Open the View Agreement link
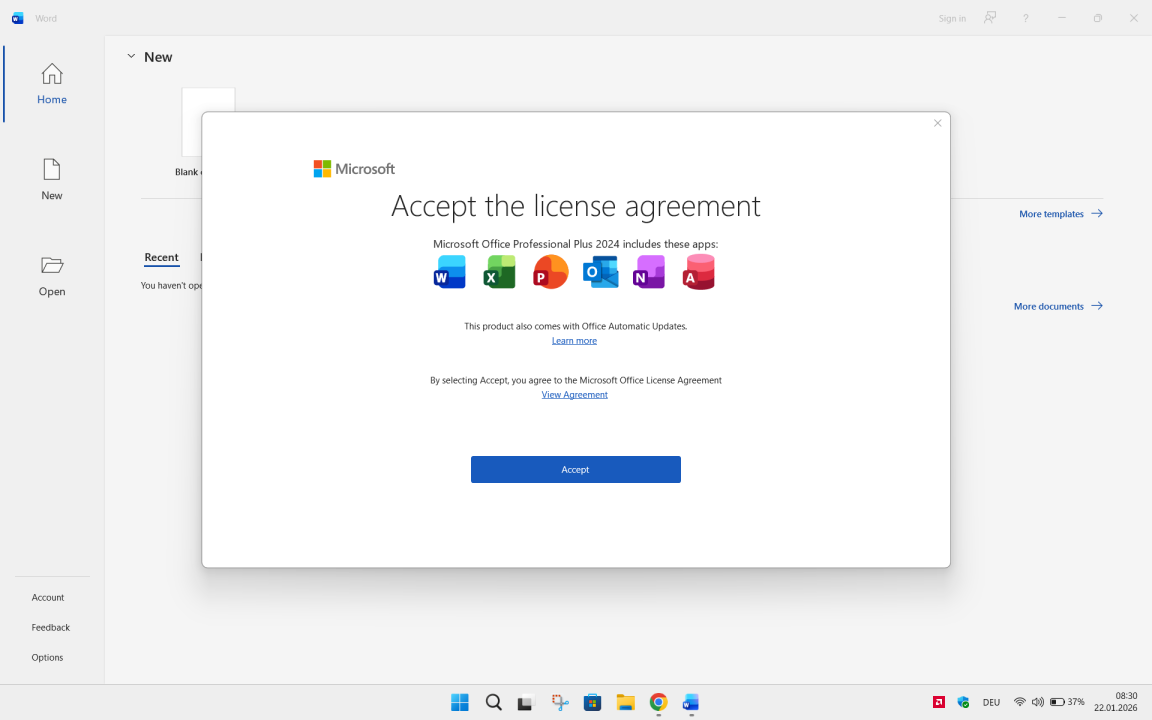The height and width of the screenshot is (720, 1152). 574,394
